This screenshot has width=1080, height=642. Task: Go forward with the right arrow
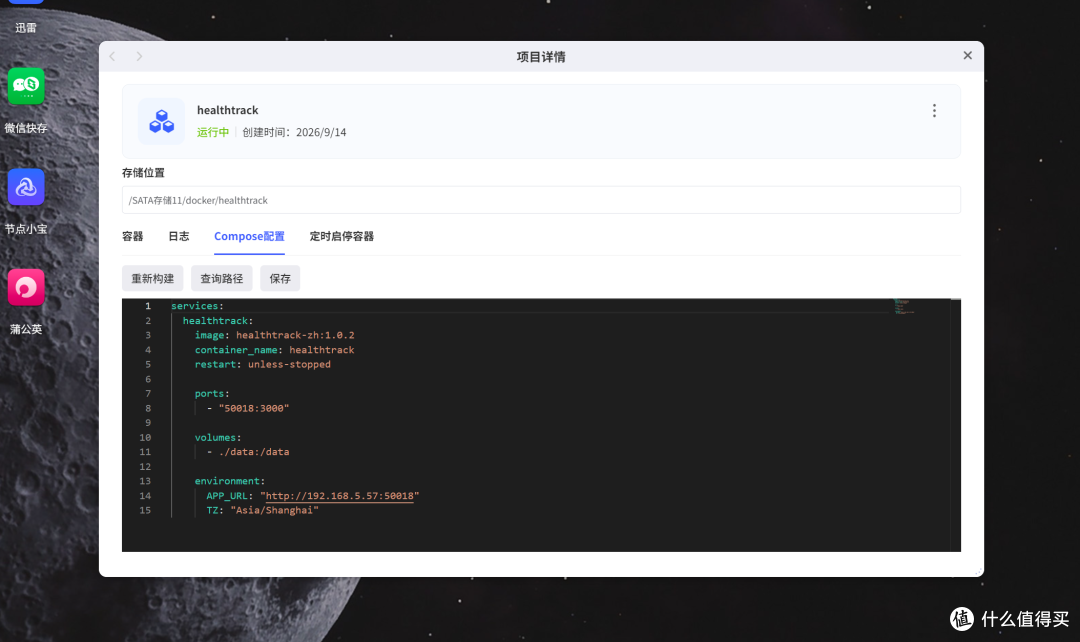click(x=139, y=56)
